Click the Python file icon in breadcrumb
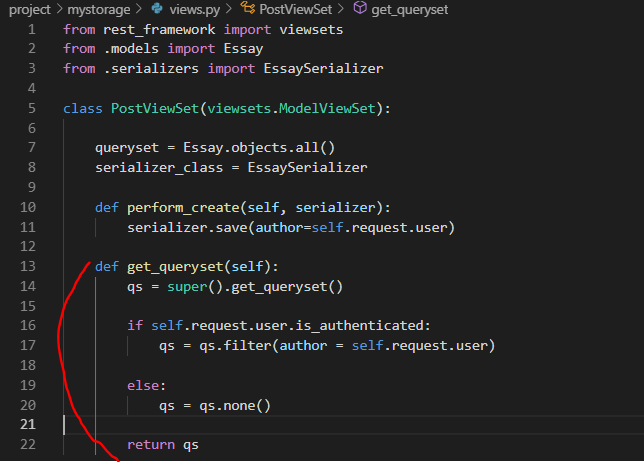The width and height of the screenshot is (644, 462). [157, 8]
